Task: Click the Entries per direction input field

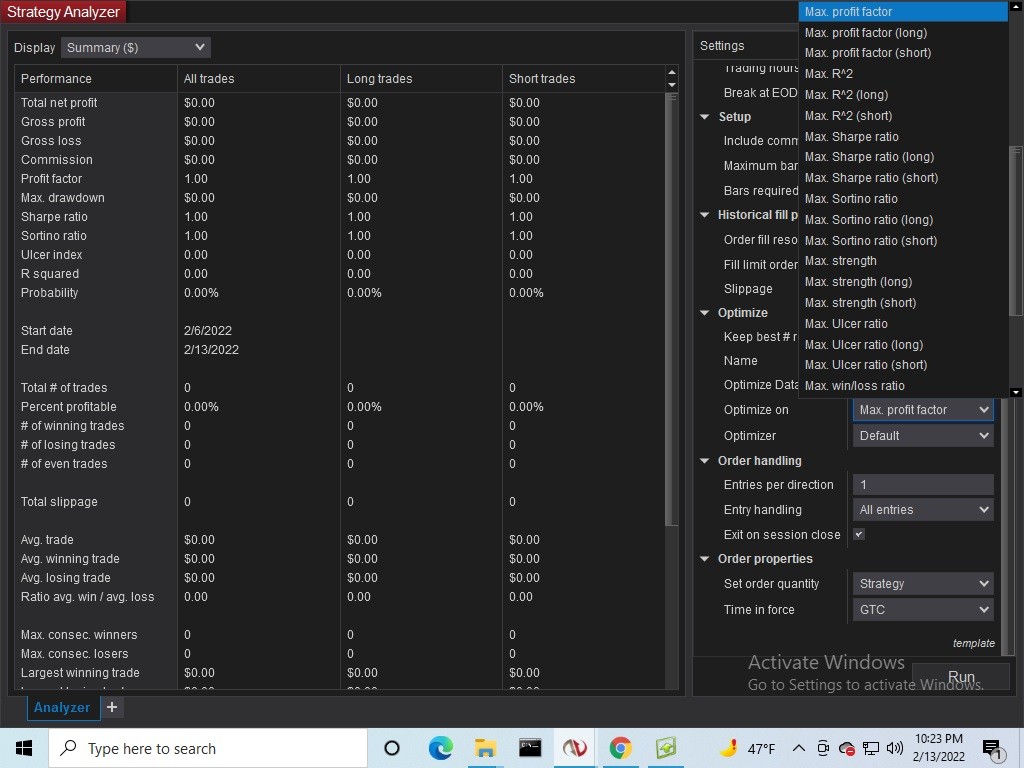Action: click(922, 485)
